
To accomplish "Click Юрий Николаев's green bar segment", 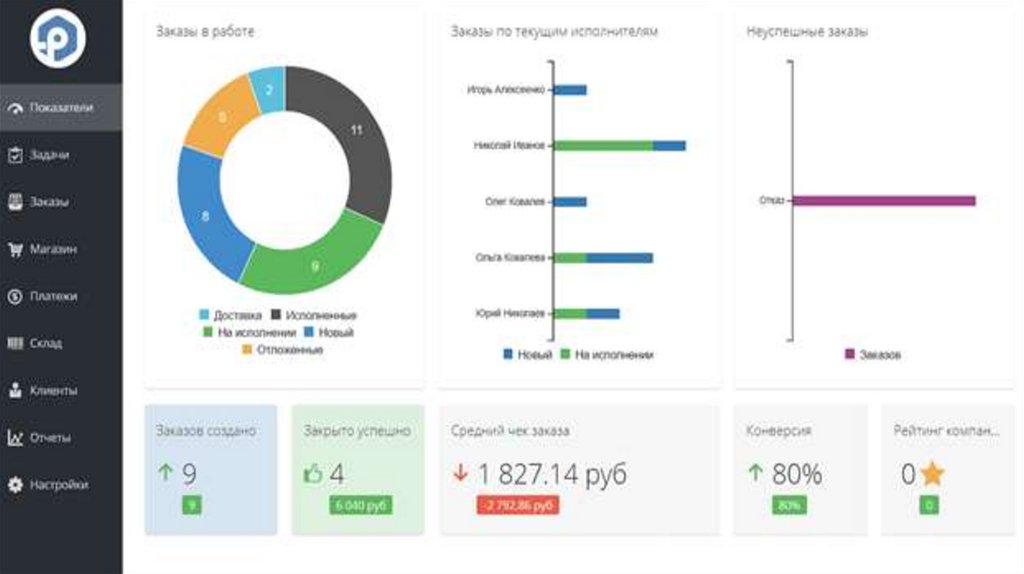I will coord(570,314).
